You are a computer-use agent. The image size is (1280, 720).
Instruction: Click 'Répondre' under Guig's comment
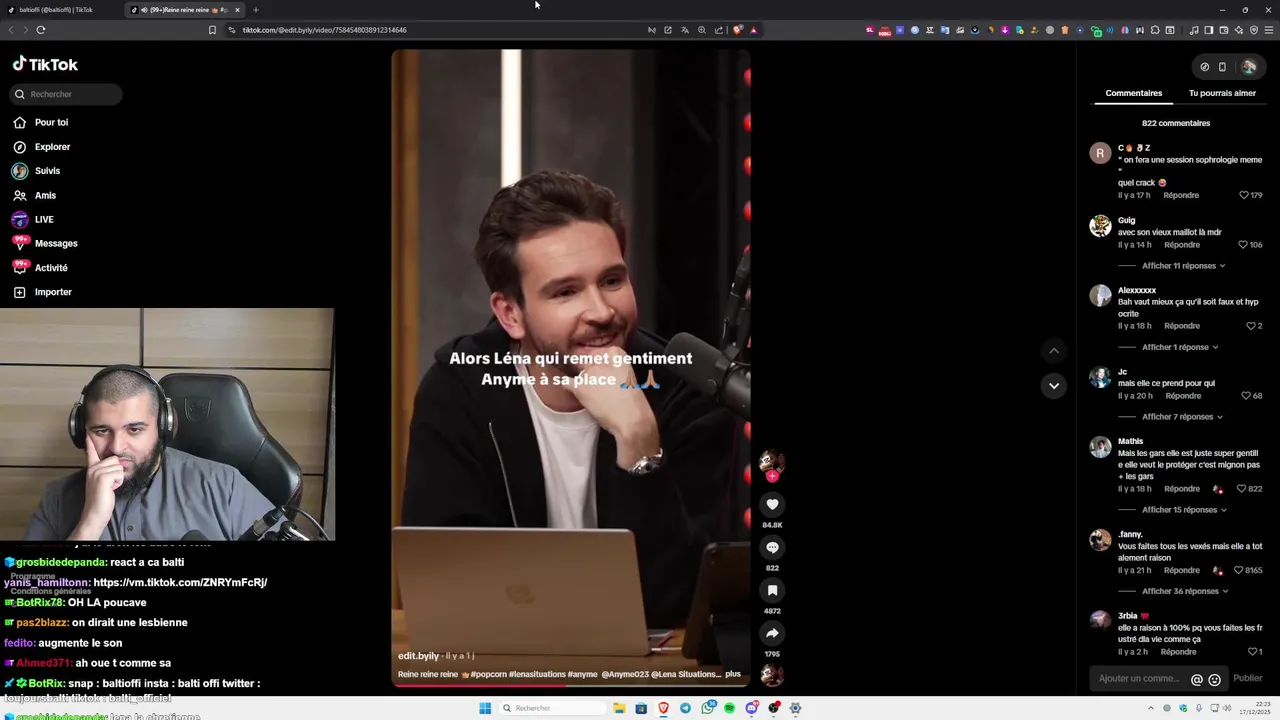pos(1182,245)
